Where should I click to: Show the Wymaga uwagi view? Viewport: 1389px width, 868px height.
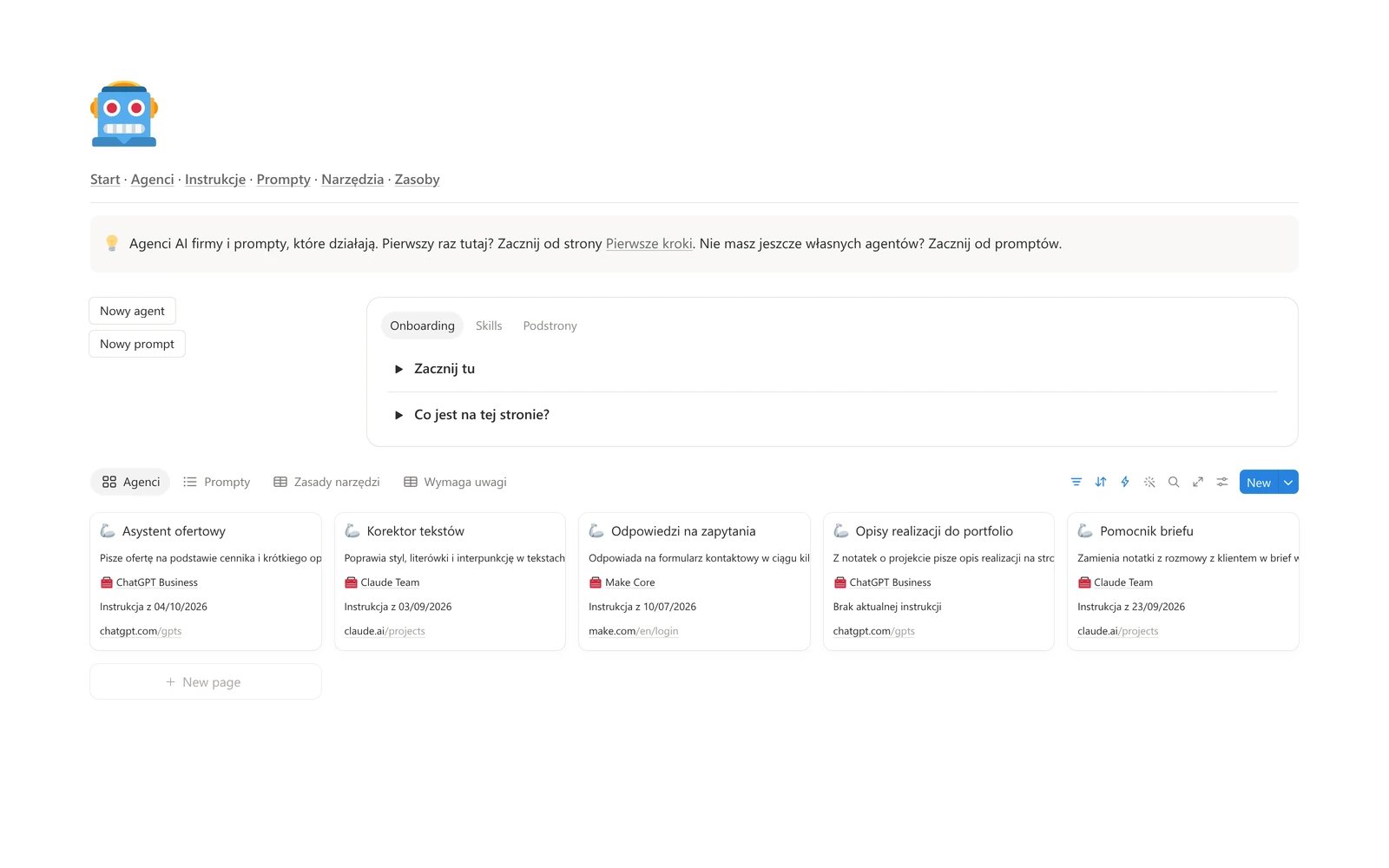[x=455, y=482]
